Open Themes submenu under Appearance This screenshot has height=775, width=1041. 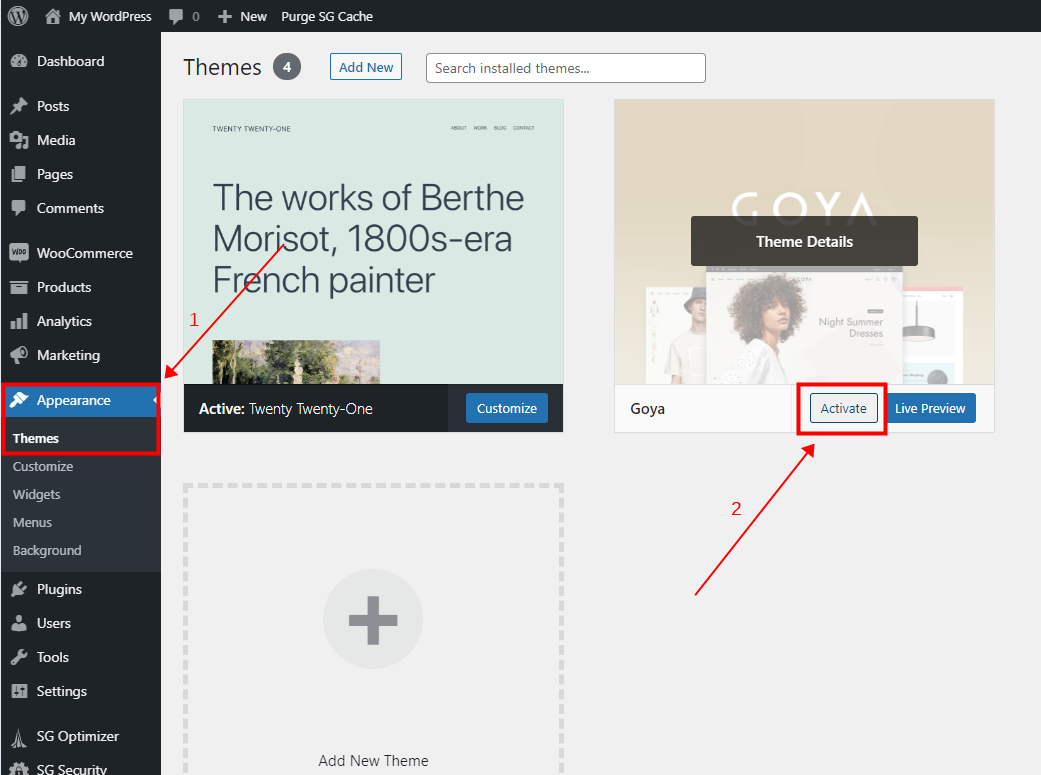click(36, 438)
